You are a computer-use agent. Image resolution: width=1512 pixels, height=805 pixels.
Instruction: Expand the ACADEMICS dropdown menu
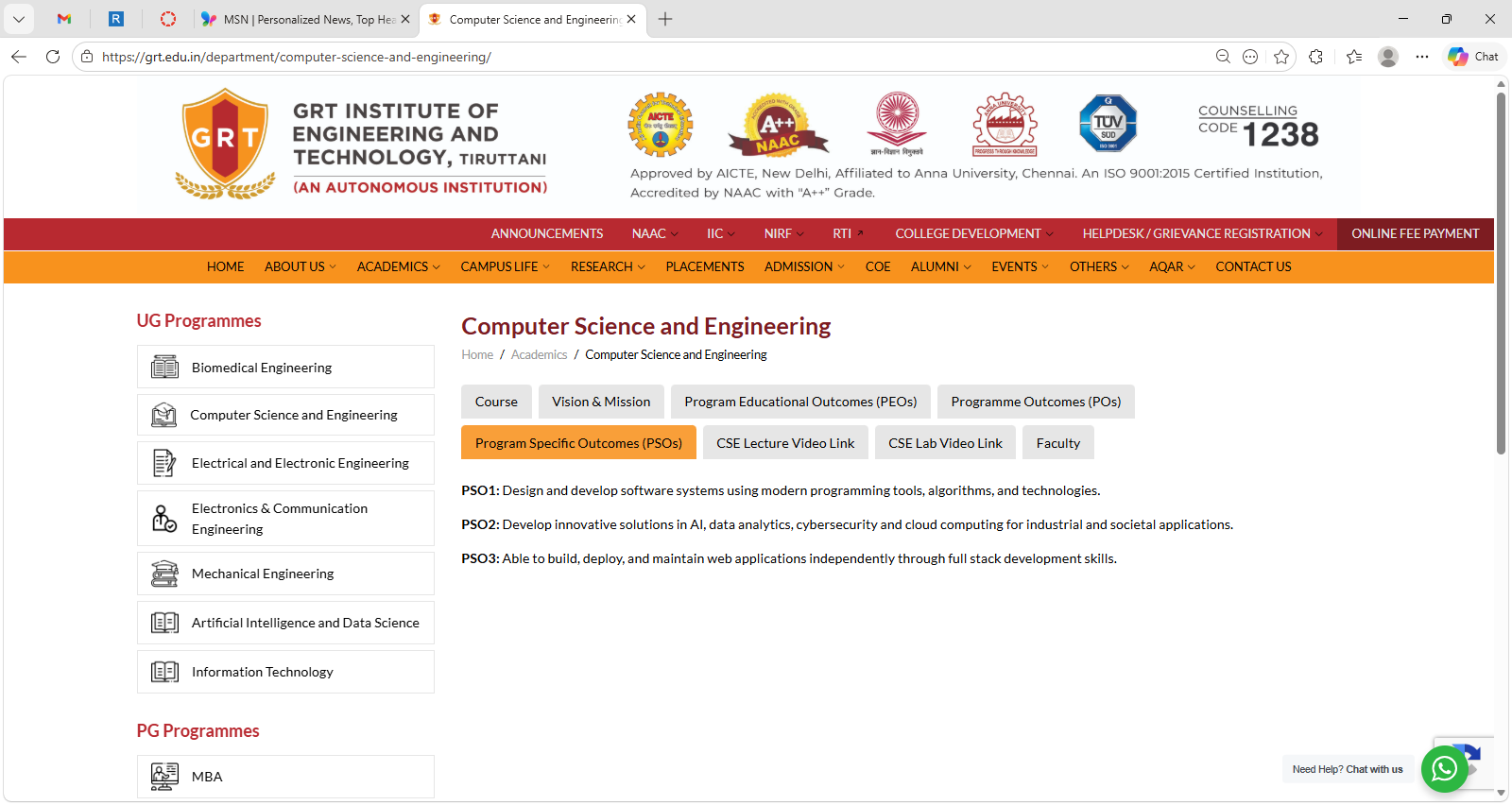tap(398, 267)
